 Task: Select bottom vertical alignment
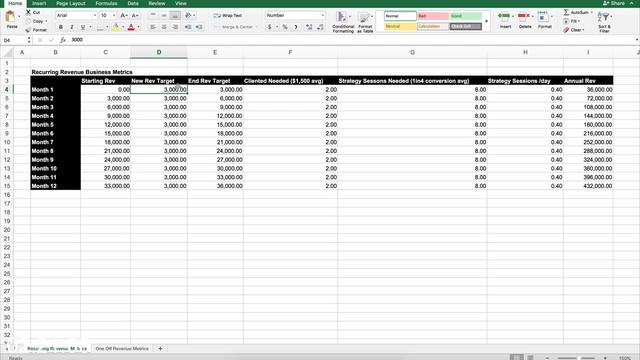tap(175, 16)
